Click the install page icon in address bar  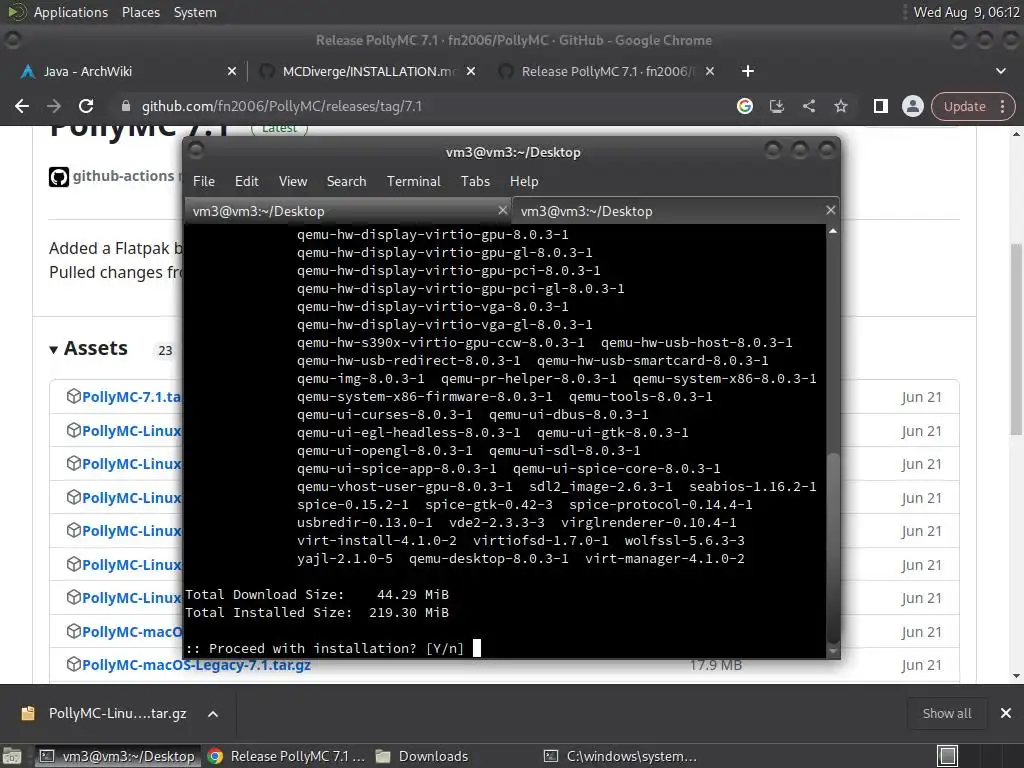776,106
